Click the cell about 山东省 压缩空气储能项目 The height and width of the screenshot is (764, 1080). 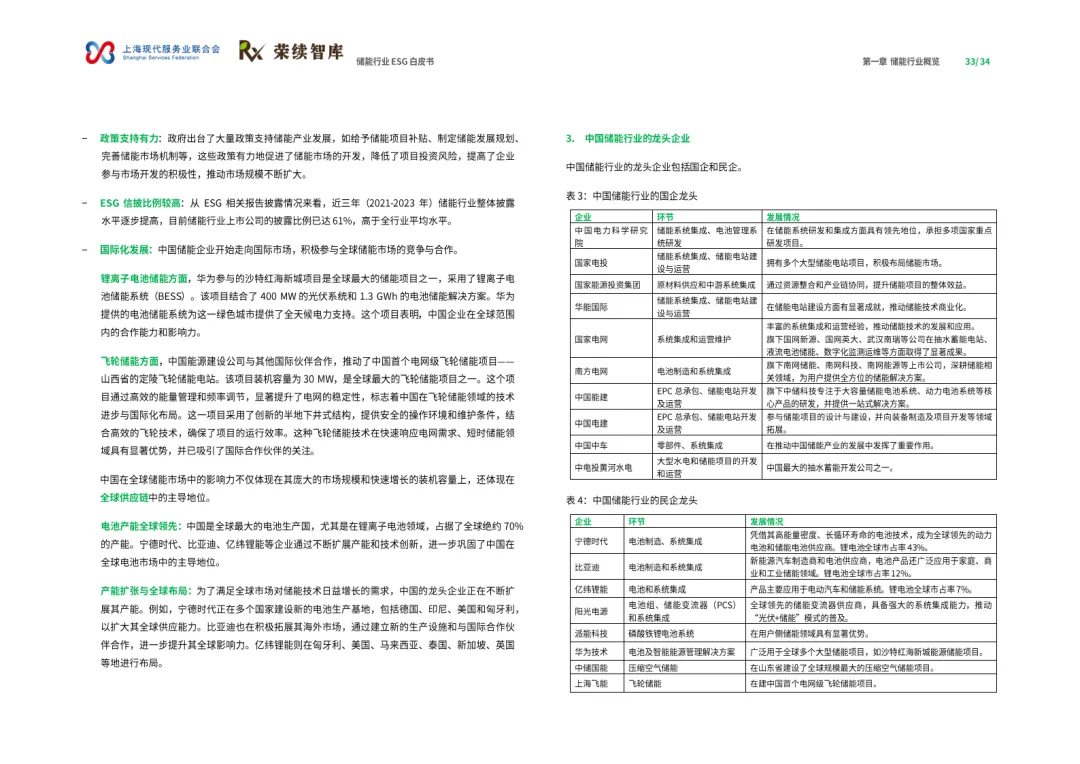tap(871, 668)
